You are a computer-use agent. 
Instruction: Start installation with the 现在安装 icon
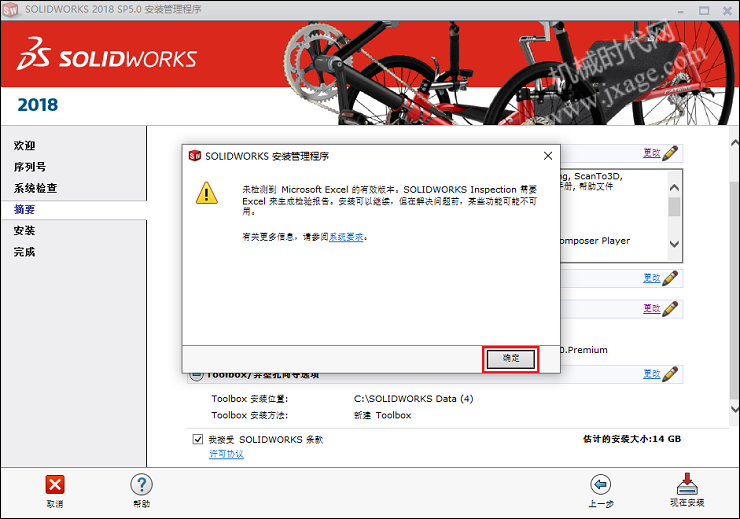pyautogui.click(x=687, y=484)
